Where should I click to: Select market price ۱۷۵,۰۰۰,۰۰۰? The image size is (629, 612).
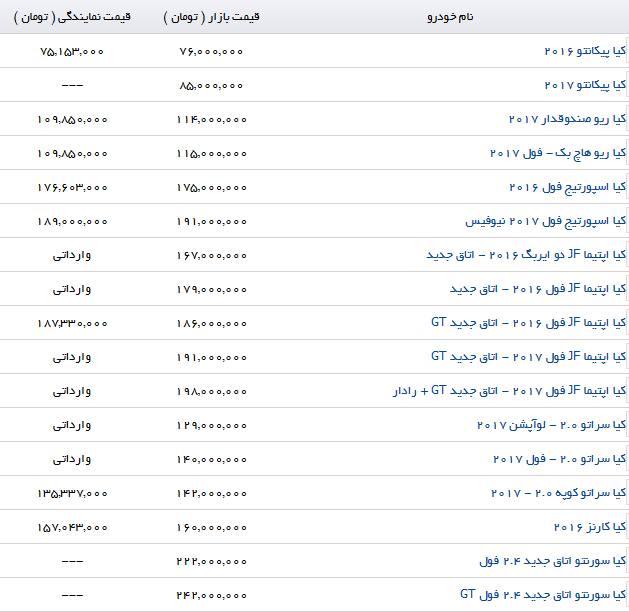point(211,188)
